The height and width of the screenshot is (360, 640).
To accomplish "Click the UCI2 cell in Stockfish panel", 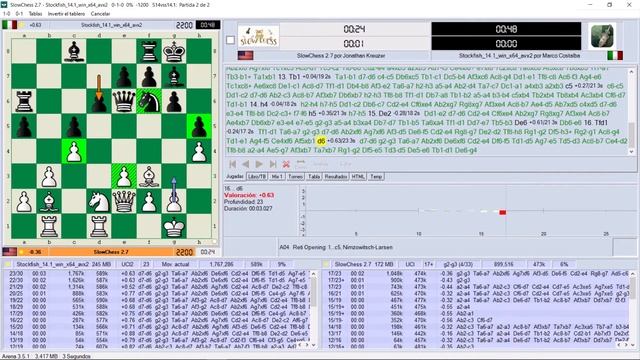I will coord(127,264).
